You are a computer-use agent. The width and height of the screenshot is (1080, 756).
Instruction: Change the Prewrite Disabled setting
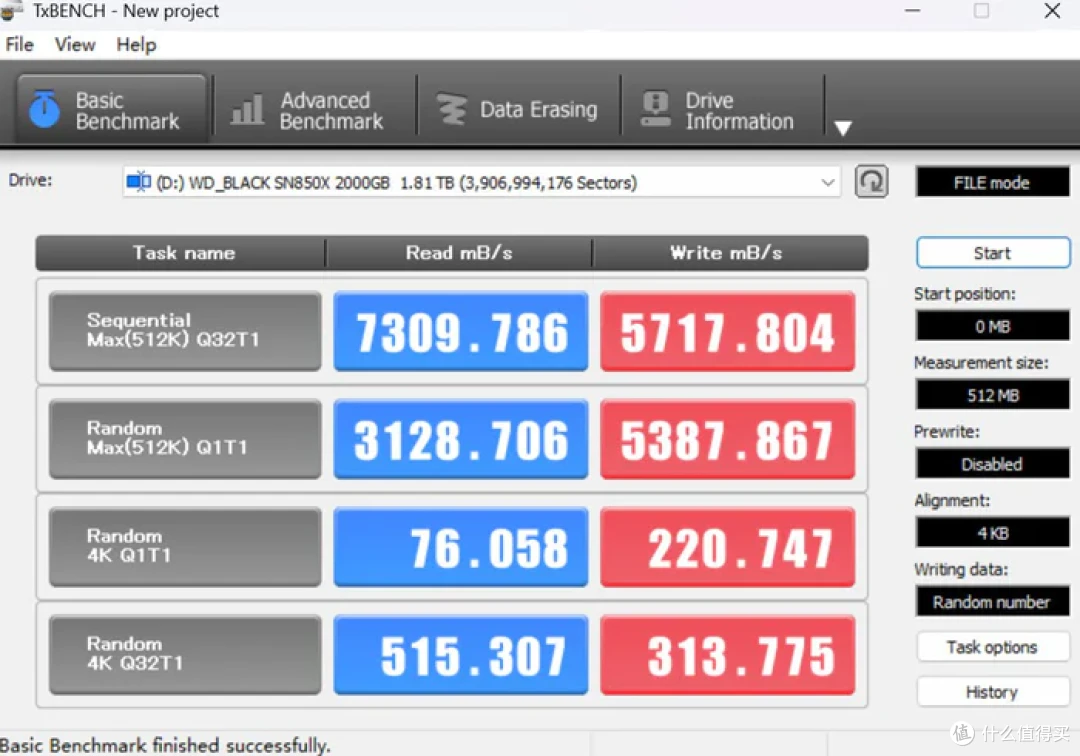[992, 464]
